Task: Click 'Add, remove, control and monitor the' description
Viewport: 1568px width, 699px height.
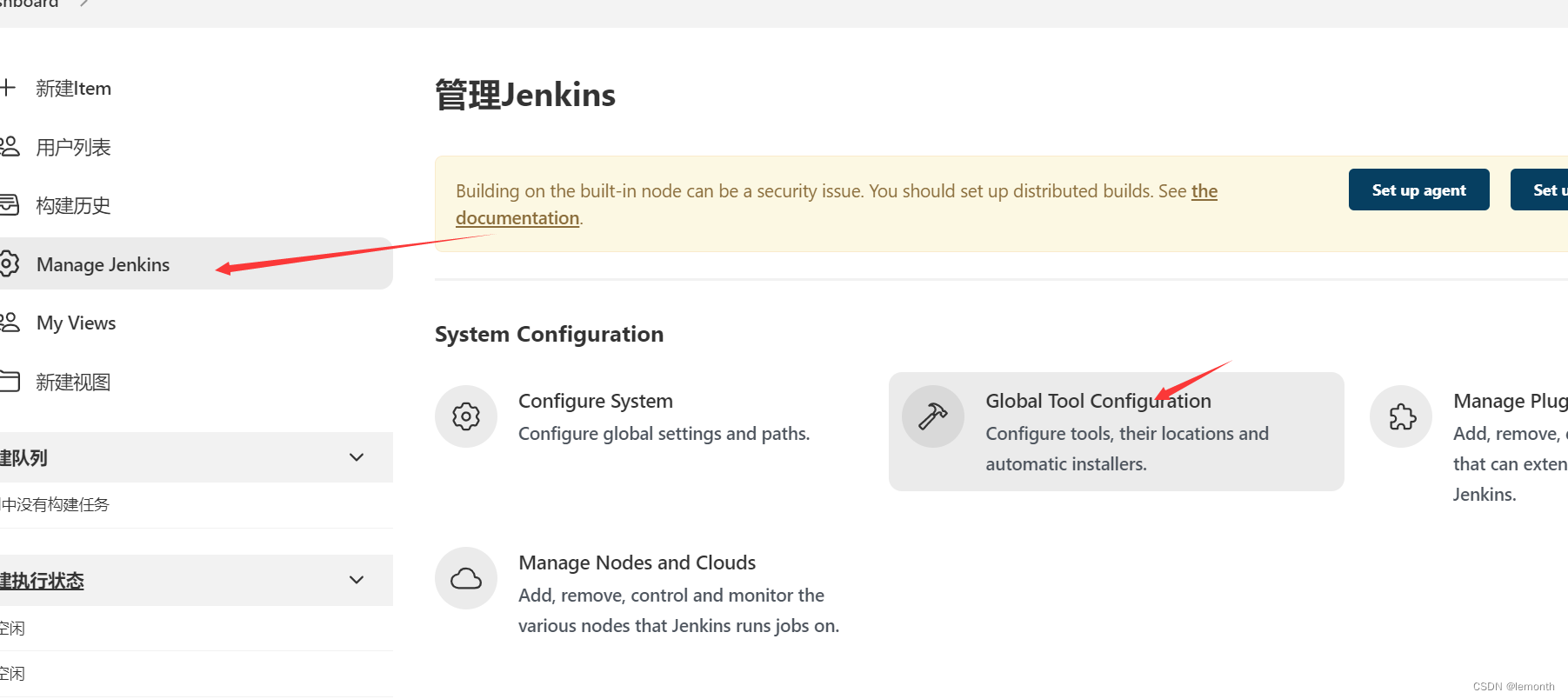Action: (x=671, y=596)
